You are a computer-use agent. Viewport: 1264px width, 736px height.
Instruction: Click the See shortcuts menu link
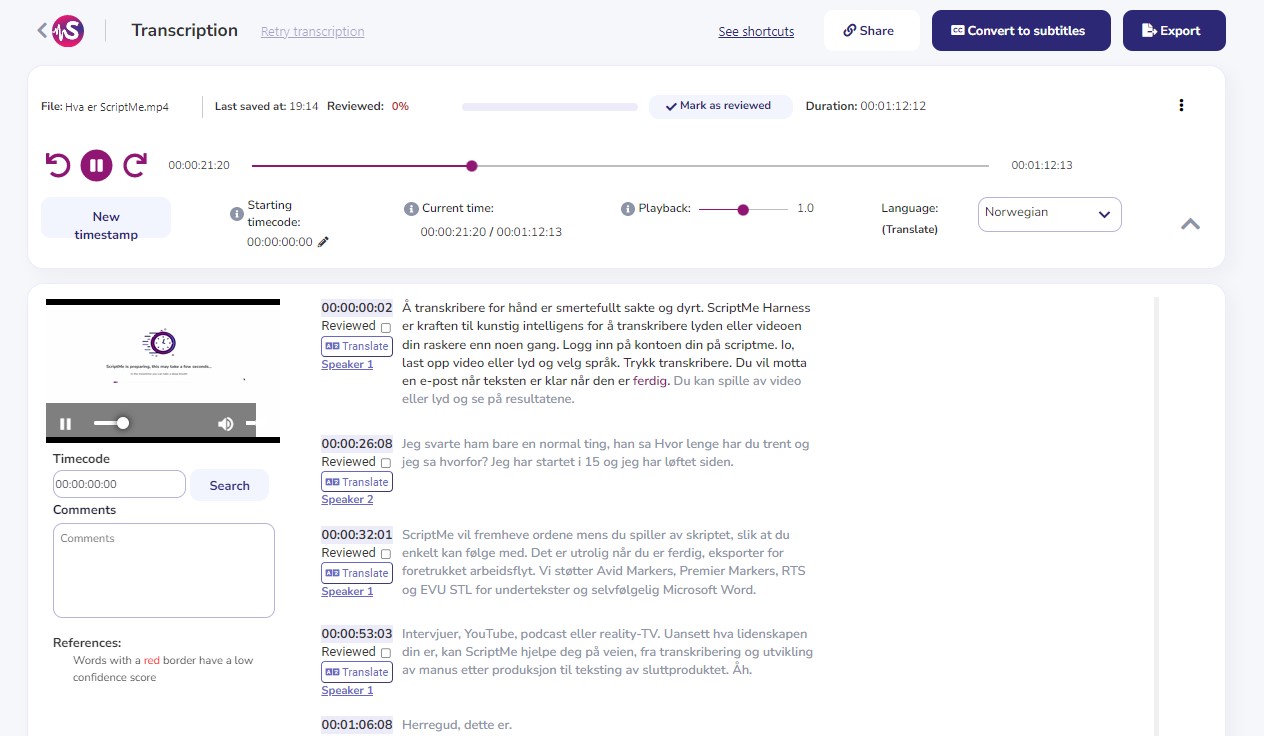[x=756, y=31]
